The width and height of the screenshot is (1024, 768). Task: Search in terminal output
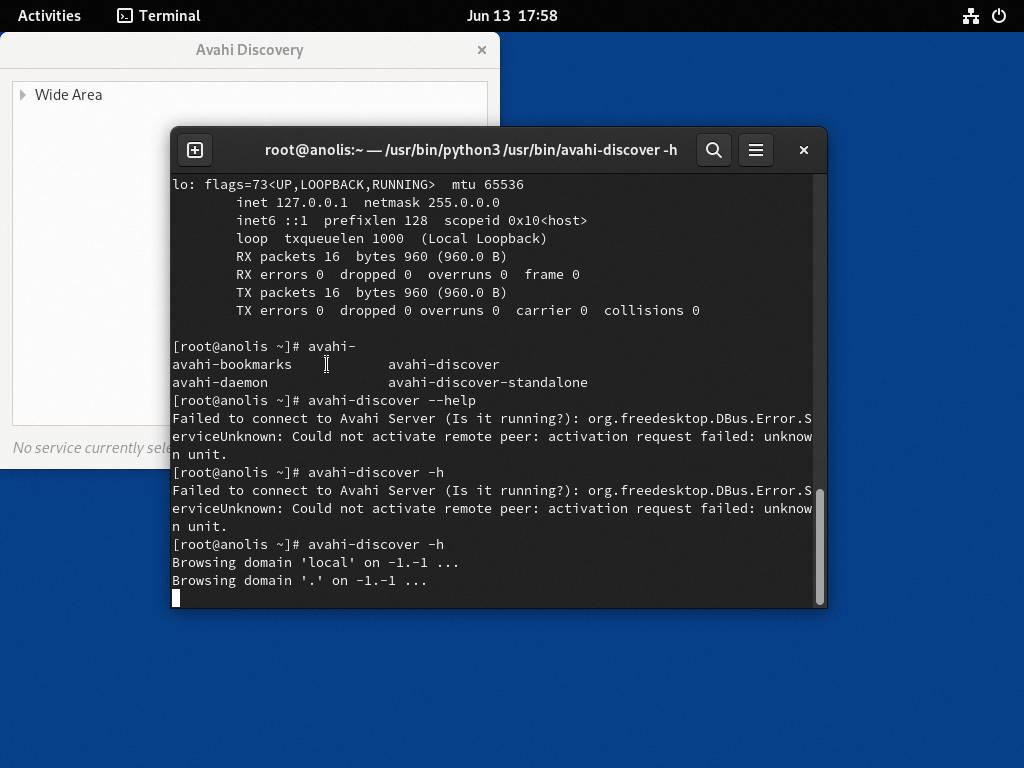(714, 150)
